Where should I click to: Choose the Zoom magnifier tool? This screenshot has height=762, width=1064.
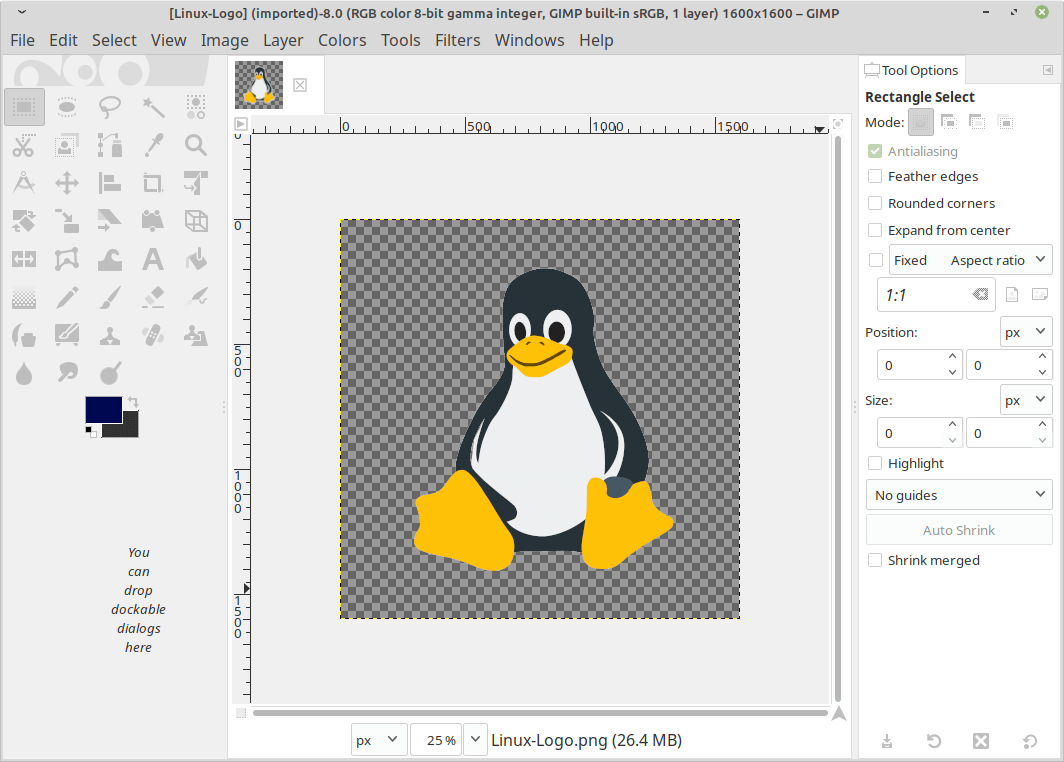coord(196,145)
